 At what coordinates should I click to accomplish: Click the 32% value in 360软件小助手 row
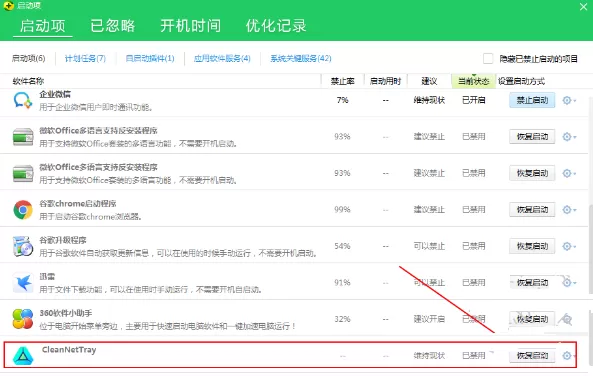point(342,319)
